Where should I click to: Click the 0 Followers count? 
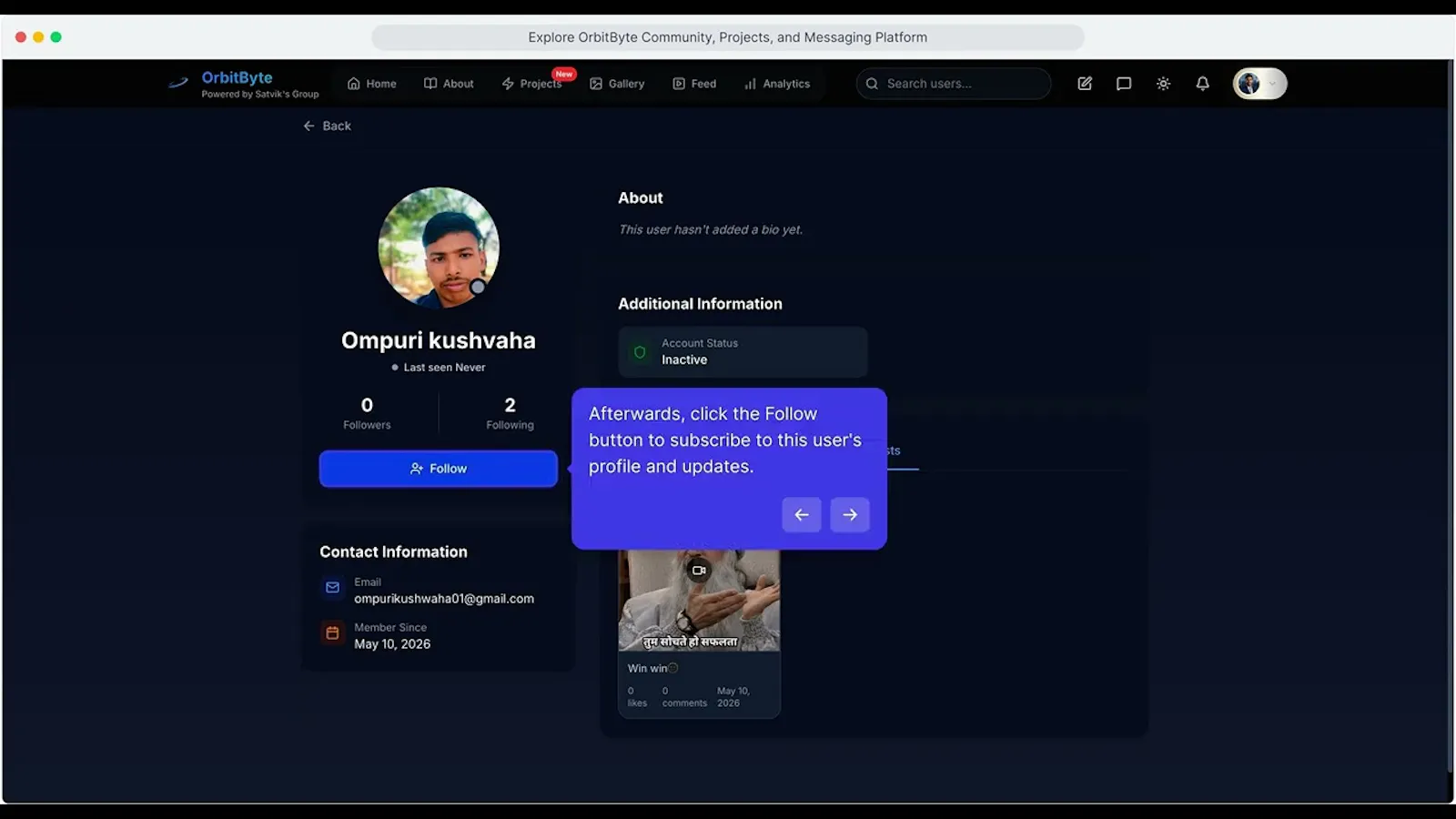tap(367, 413)
